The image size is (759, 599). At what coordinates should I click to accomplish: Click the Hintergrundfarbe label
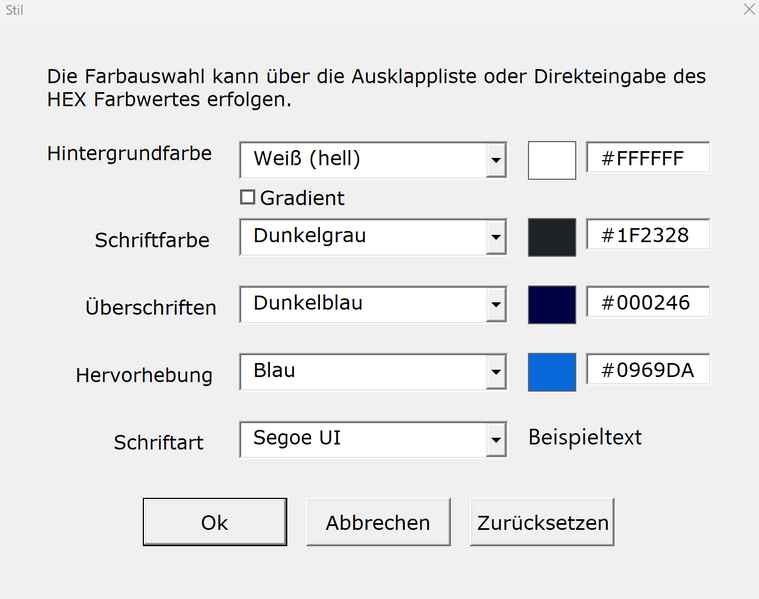coord(129,154)
